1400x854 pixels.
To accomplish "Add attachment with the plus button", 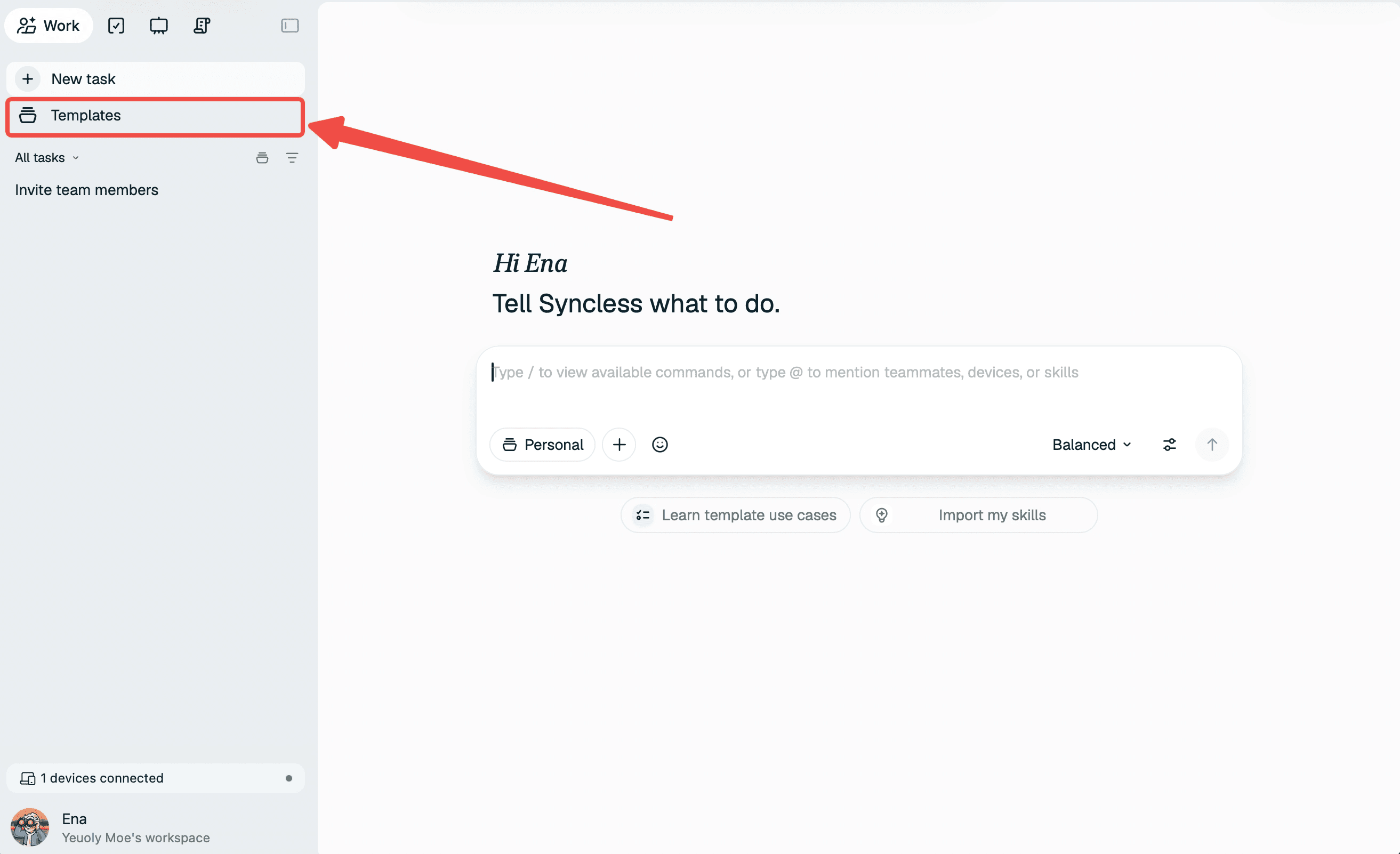I will pyautogui.click(x=619, y=445).
